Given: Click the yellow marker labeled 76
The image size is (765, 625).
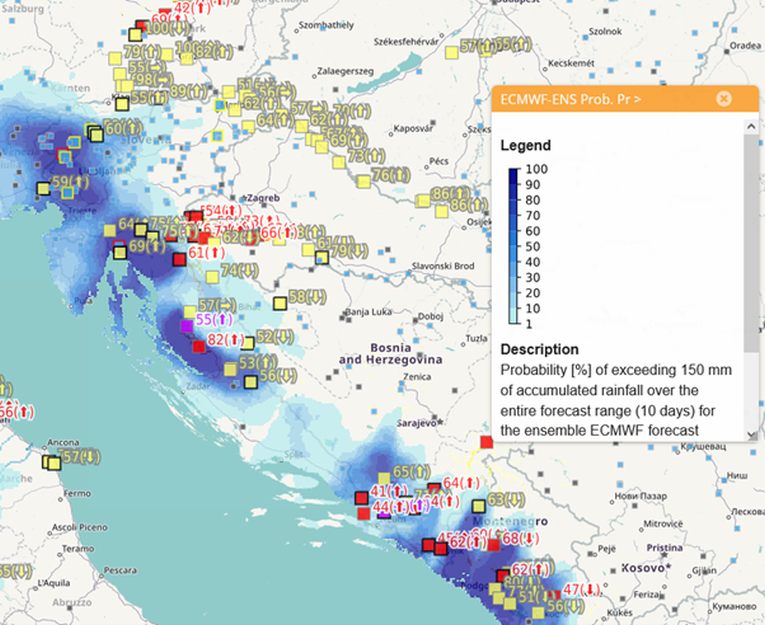Looking at the screenshot, I should click(x=364, y=180).
